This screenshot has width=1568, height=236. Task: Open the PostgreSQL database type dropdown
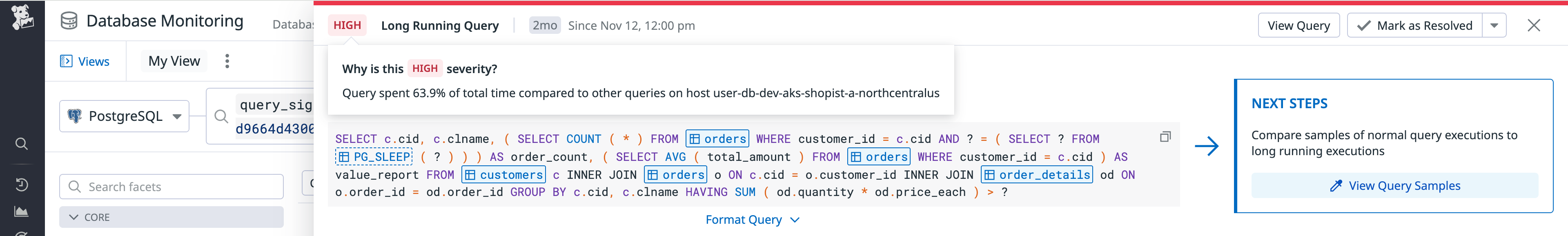click(125, 116)
